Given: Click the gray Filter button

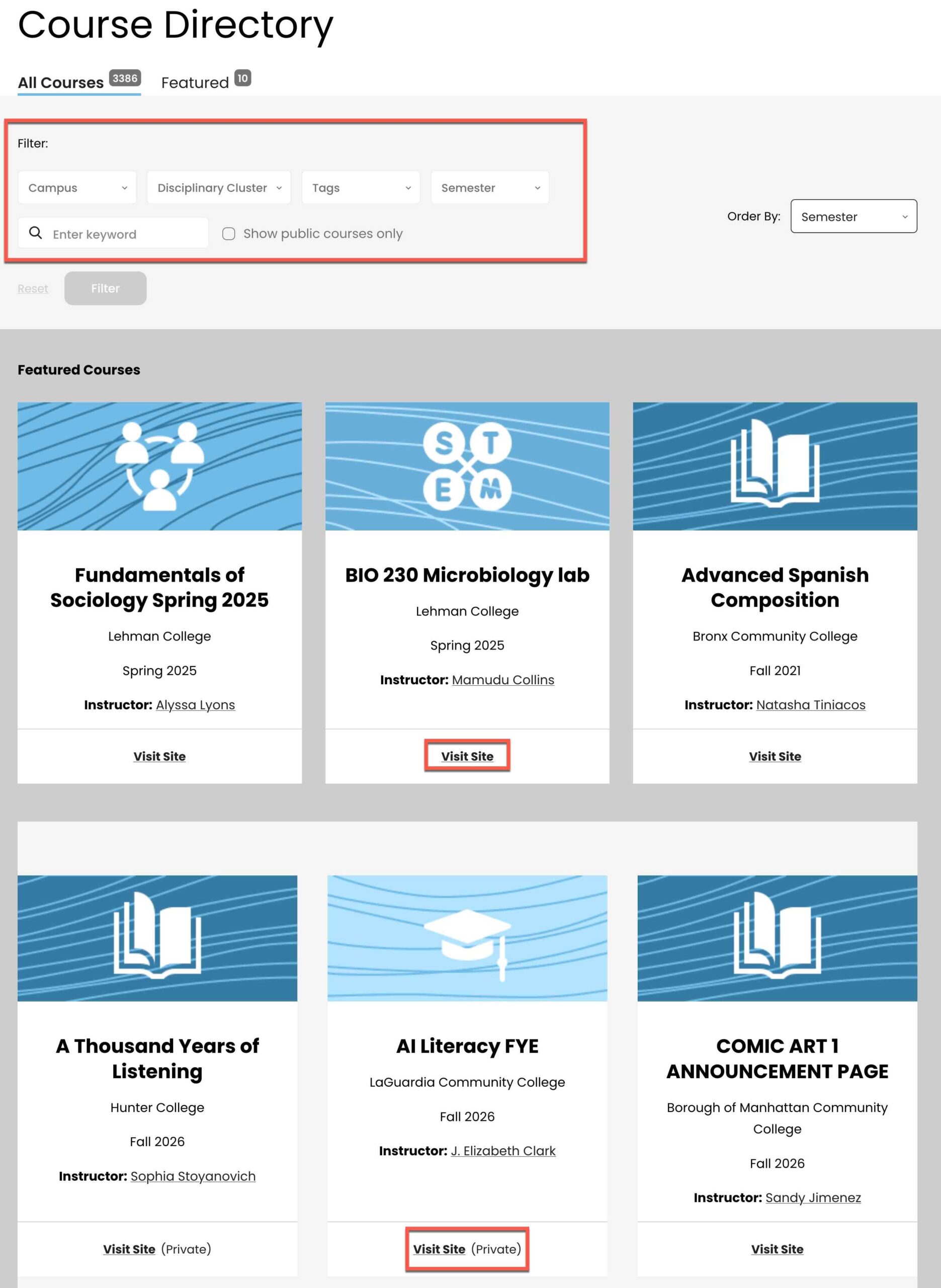Looking at the screenshot, I should (106, 288).
